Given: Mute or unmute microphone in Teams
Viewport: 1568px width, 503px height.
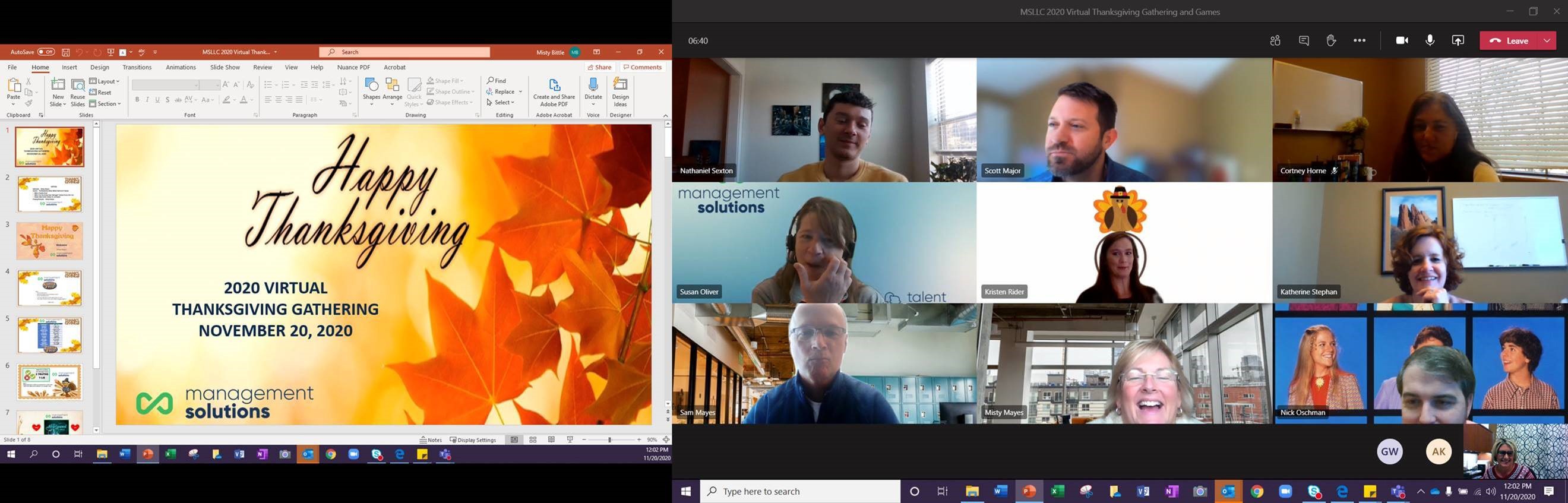Looking at the screenshot, I should 1430,41.
